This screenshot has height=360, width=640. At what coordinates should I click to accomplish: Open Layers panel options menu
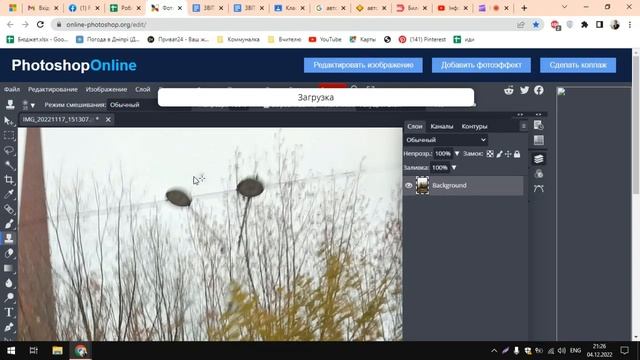coord(523,126)
